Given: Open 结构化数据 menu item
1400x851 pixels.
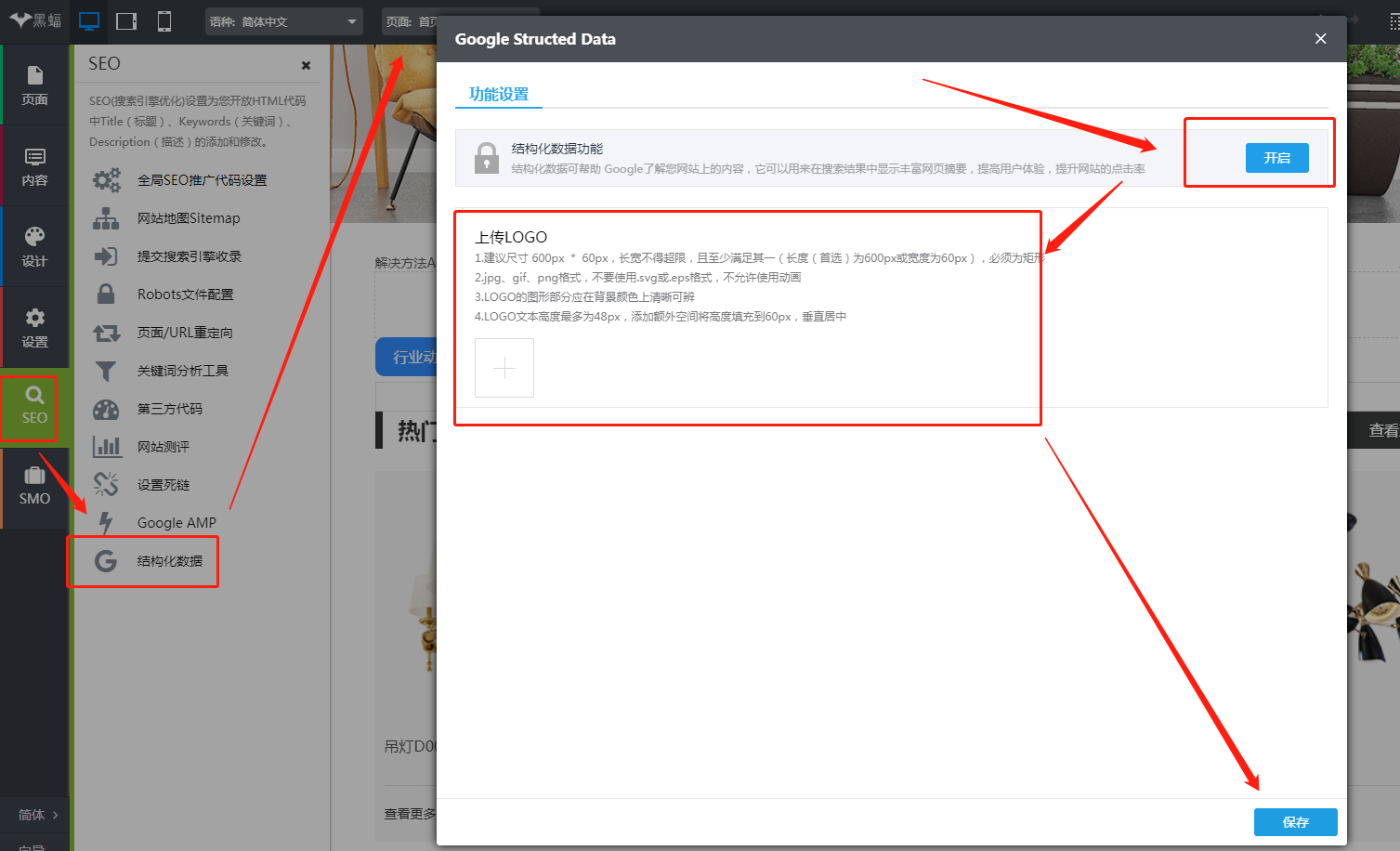Looking at the screenshot, I should (x=169, y=561).
